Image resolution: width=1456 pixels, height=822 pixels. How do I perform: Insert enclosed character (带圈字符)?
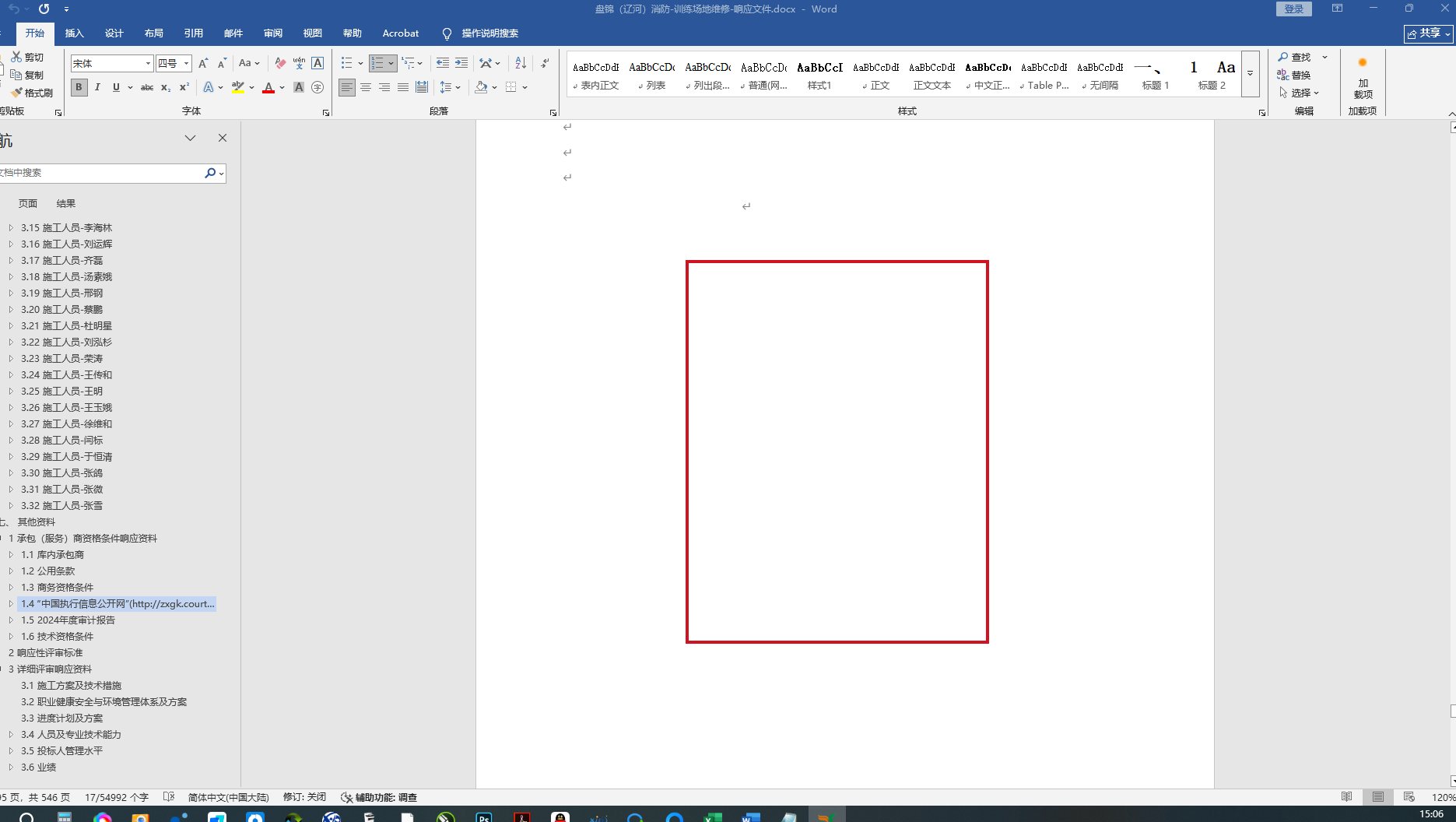(x=318, y=87)
